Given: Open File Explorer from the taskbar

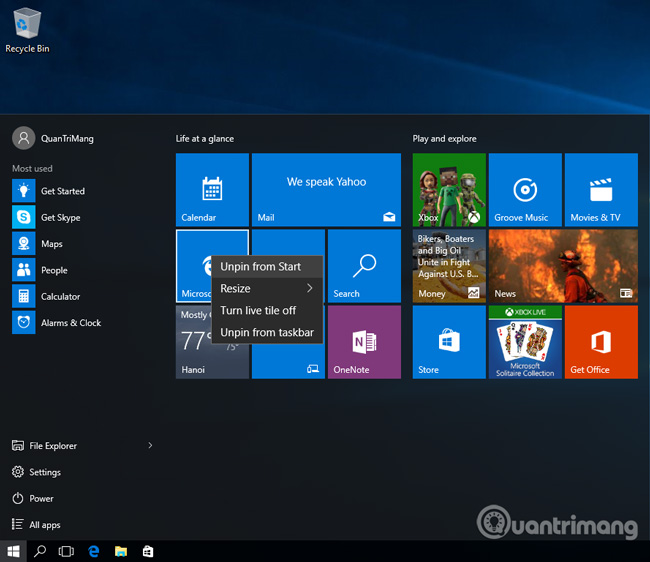Looking at the screenshot, I should point(121,551).
